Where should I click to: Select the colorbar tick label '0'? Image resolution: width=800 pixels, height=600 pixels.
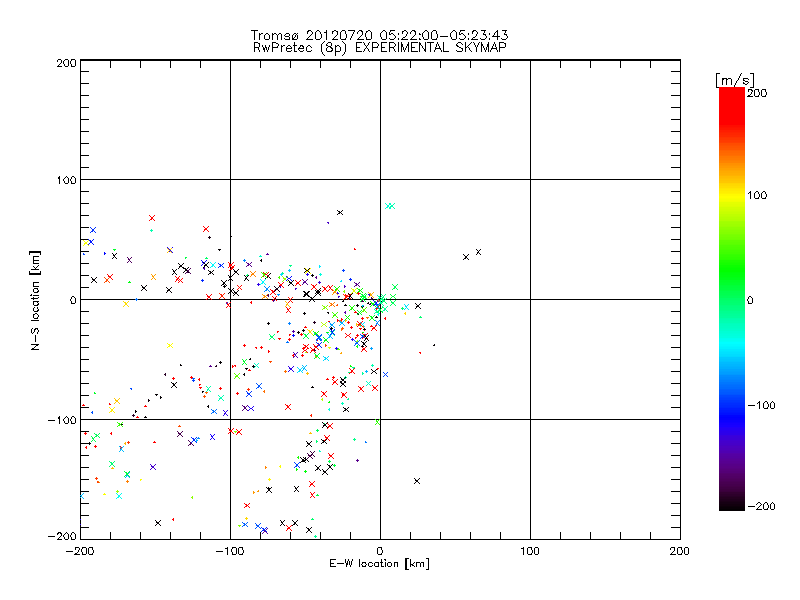(750, 301)
